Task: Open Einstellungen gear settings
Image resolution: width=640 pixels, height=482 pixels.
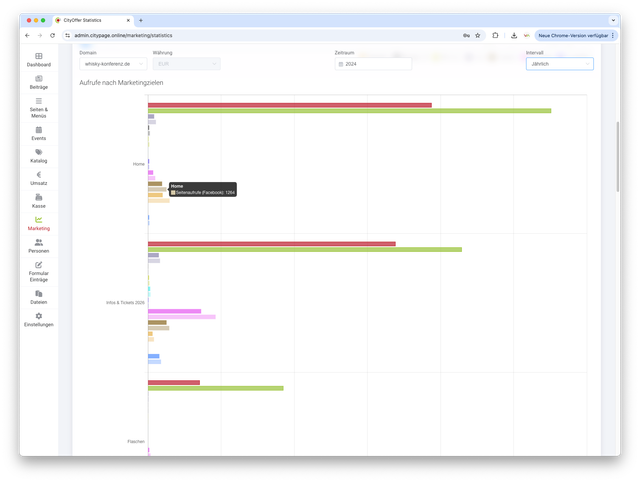Action: (38, 319)
